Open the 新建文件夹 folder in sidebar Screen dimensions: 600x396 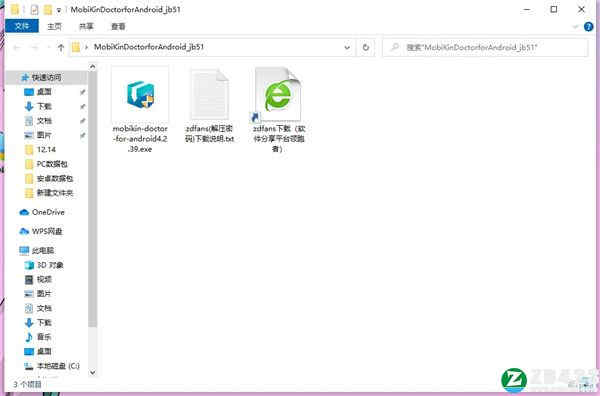point(55,193)
